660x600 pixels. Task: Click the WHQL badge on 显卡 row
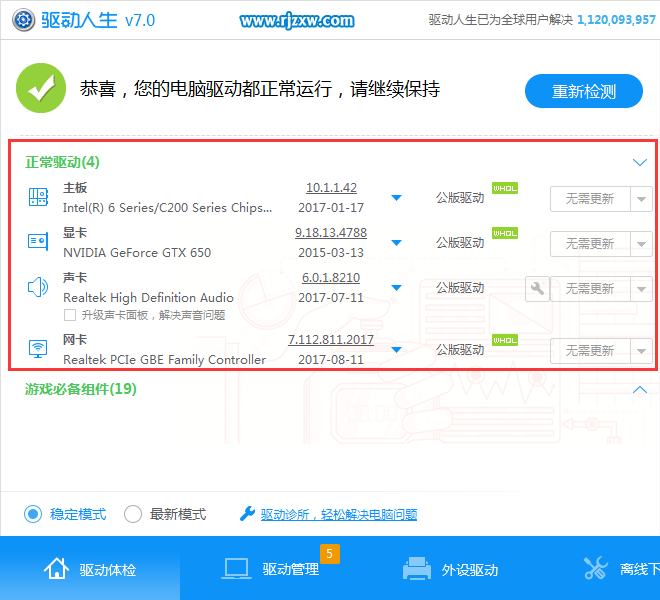[505, 233]
